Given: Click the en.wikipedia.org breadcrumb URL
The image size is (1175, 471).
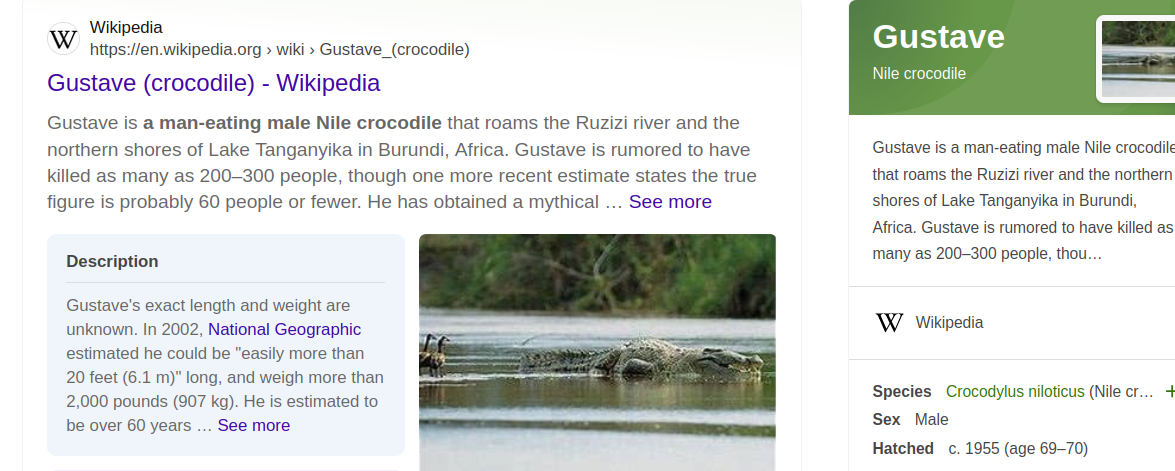Looking at the screenshot, I should (279, 49).
